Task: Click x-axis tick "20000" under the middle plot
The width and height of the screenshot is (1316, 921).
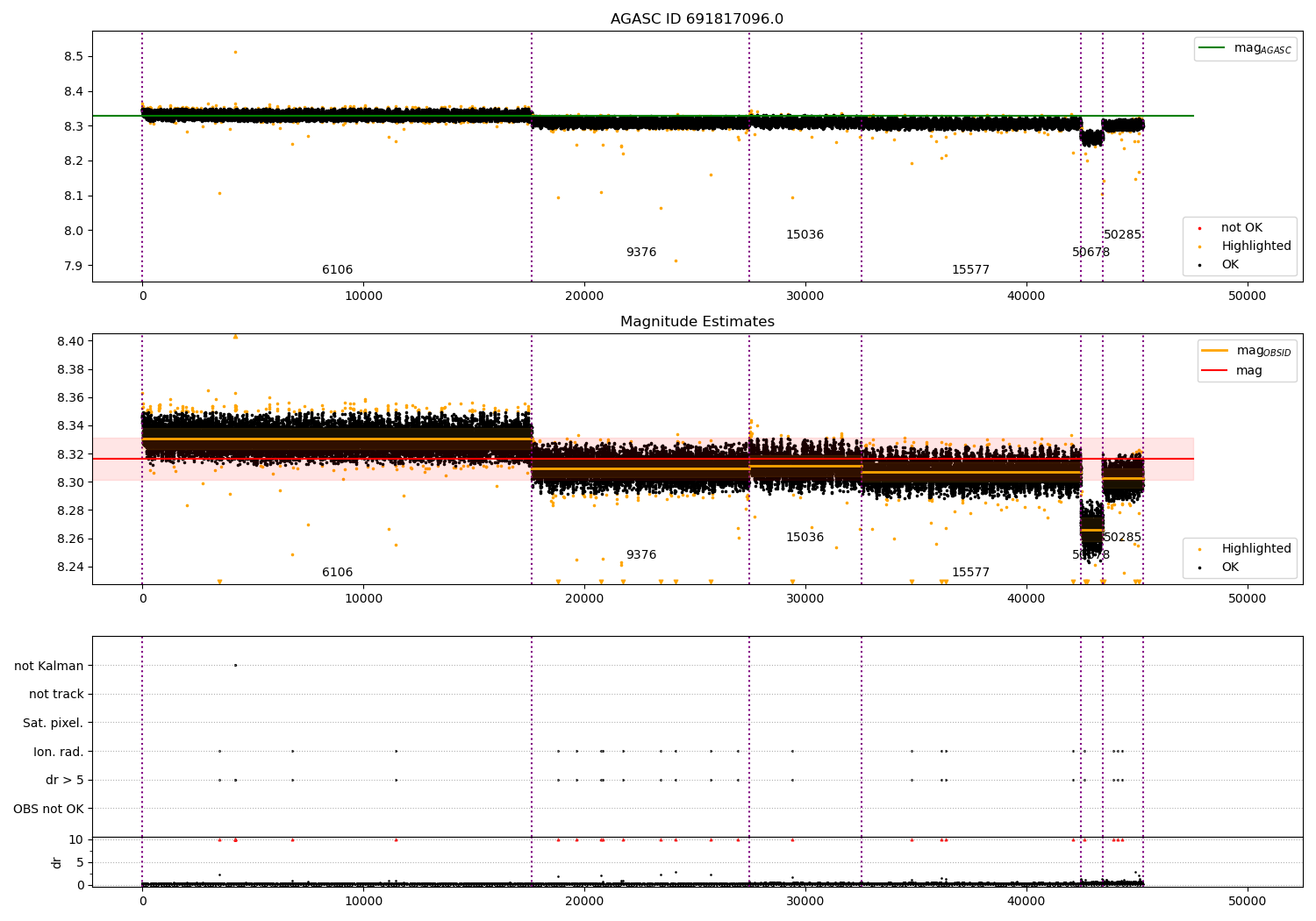Action: [x=584, y=599]
